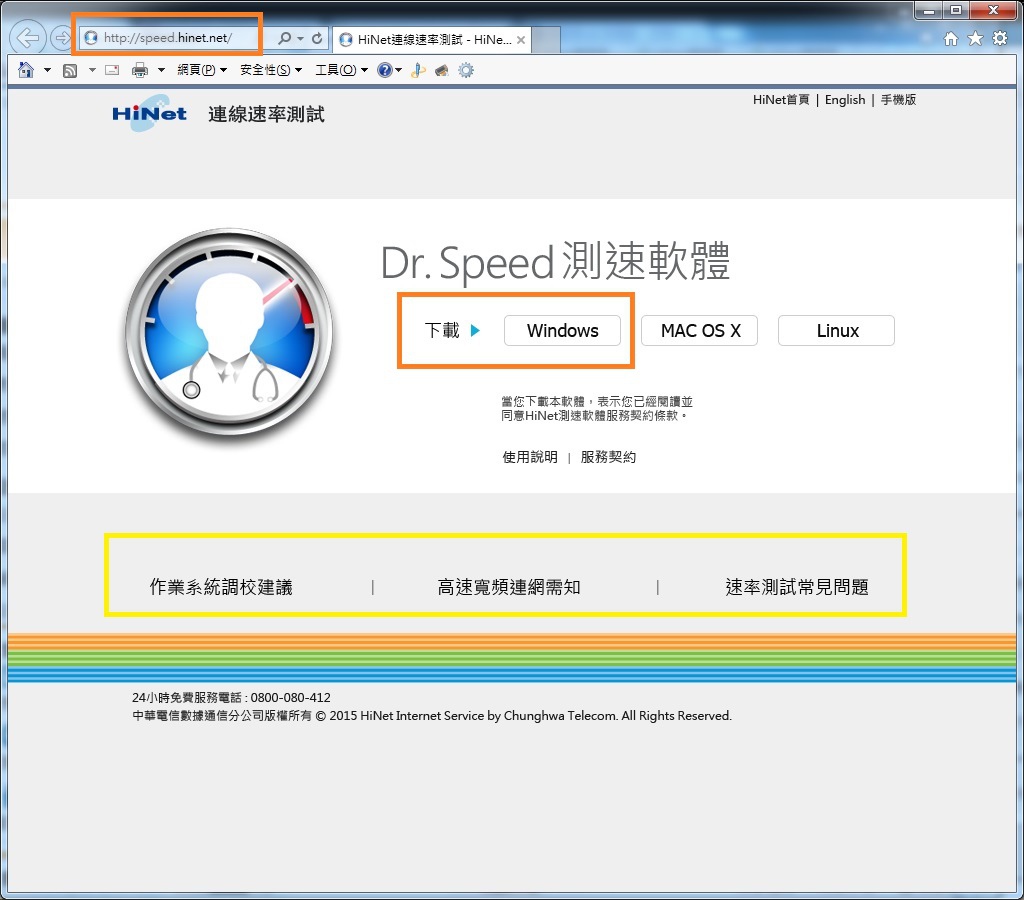Expand the Home icon dropdown arrow in command bar
The image size is (1024, 900).
click(47, 70)
